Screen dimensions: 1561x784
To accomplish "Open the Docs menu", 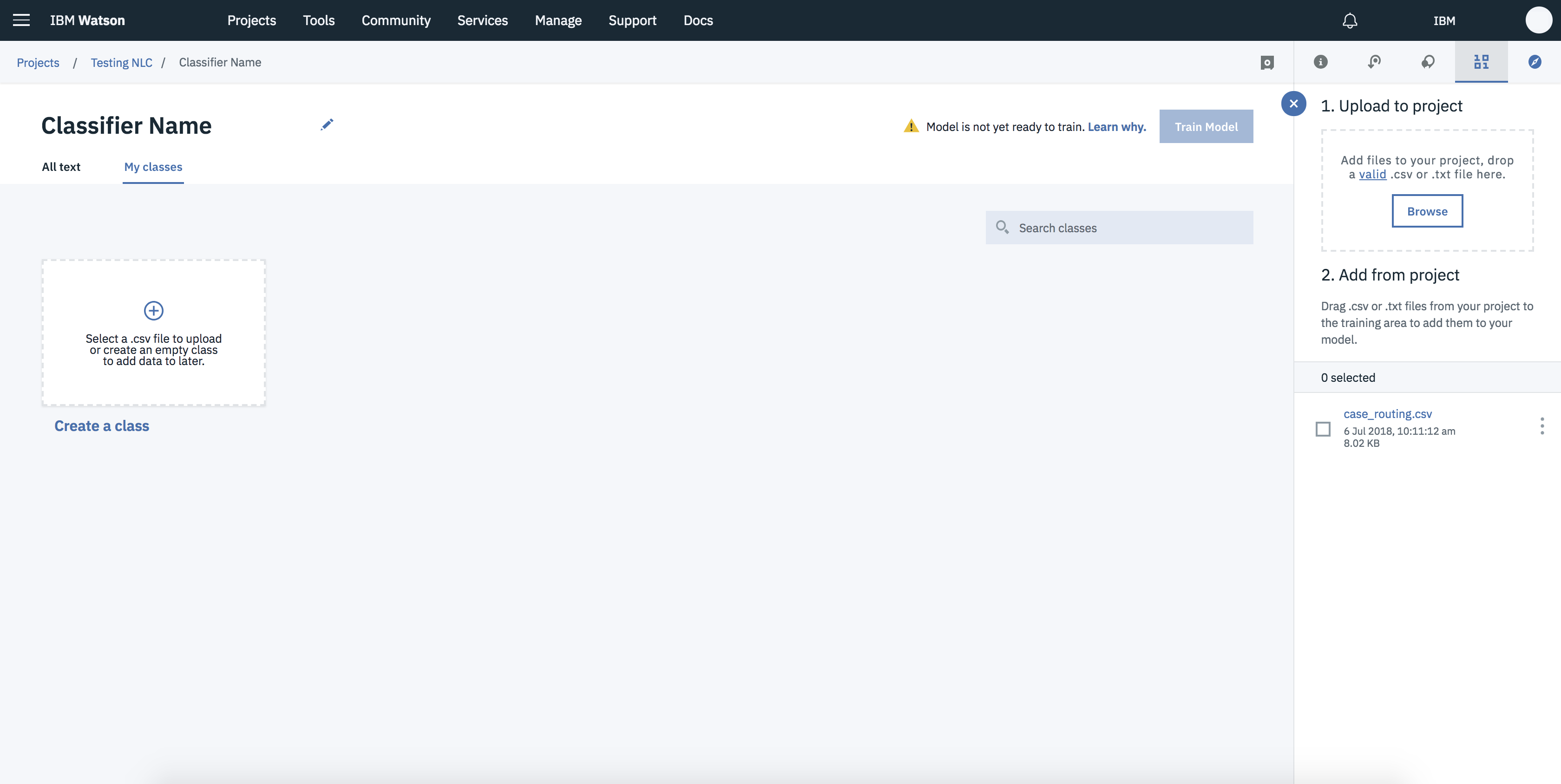I will tap(698, 20).
